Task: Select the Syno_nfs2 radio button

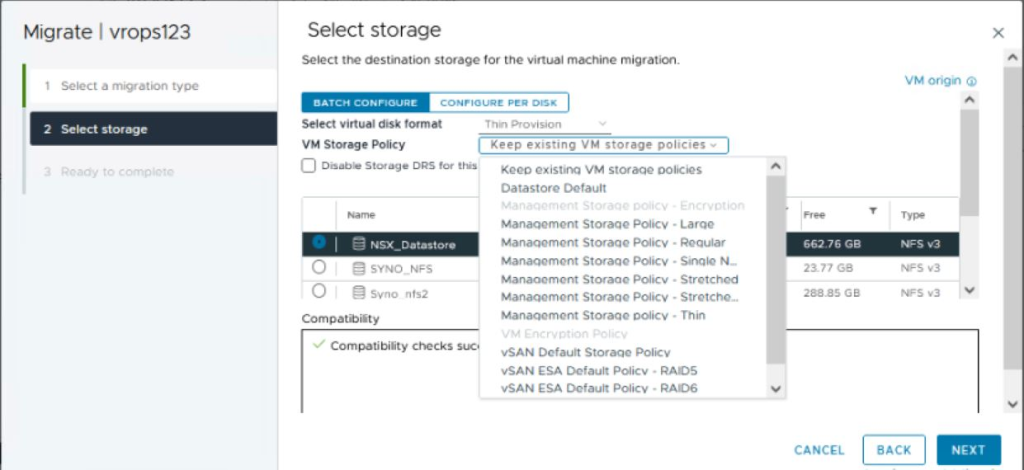Action: pos(319,290)
